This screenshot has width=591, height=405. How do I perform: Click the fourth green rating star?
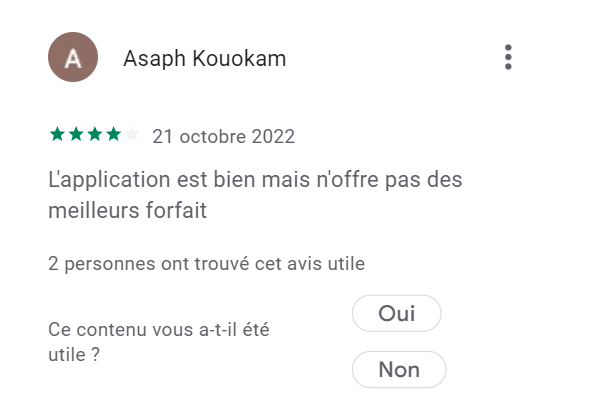[113, 134]
